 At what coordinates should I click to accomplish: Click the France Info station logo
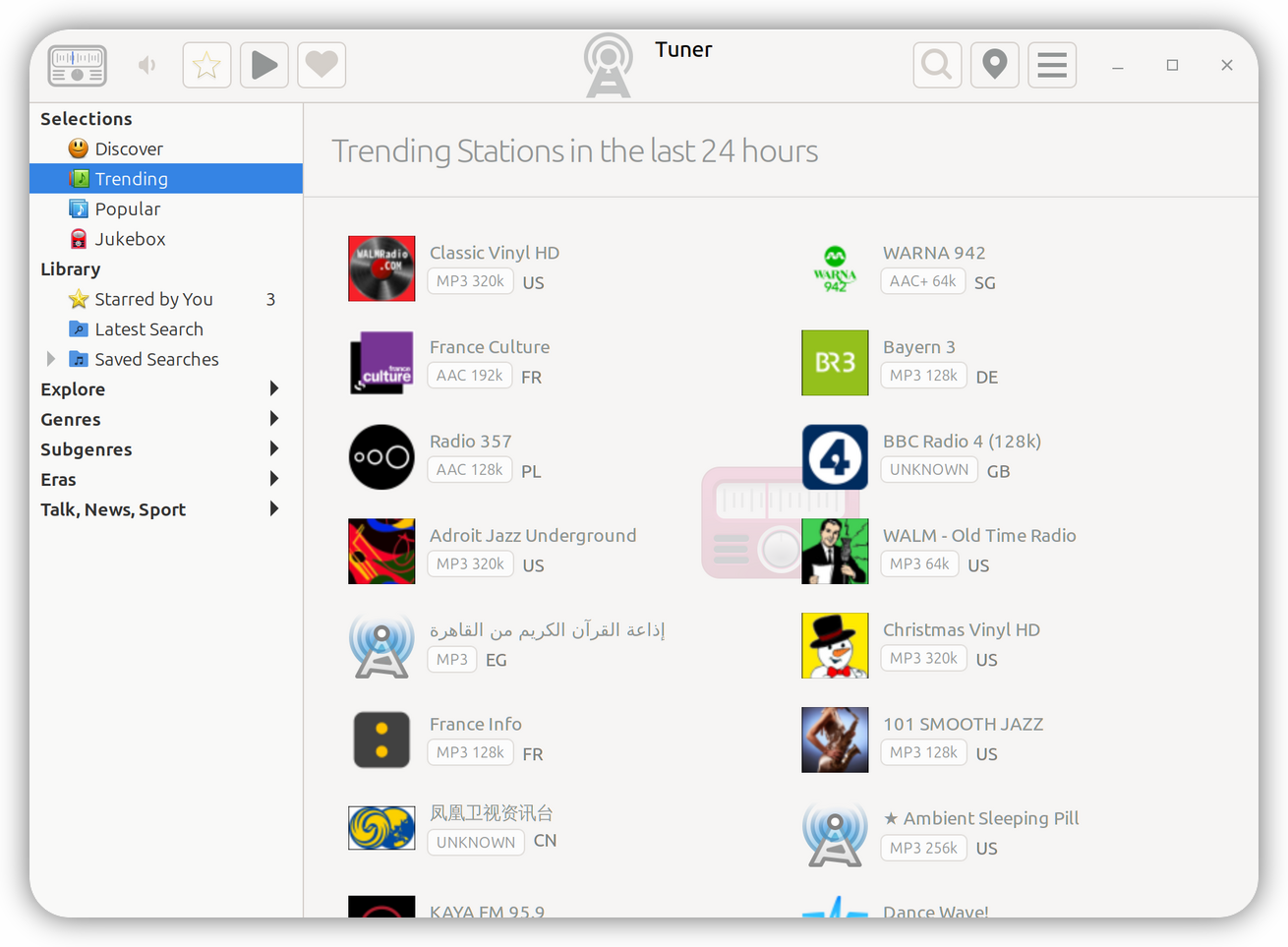click(381, 740)
